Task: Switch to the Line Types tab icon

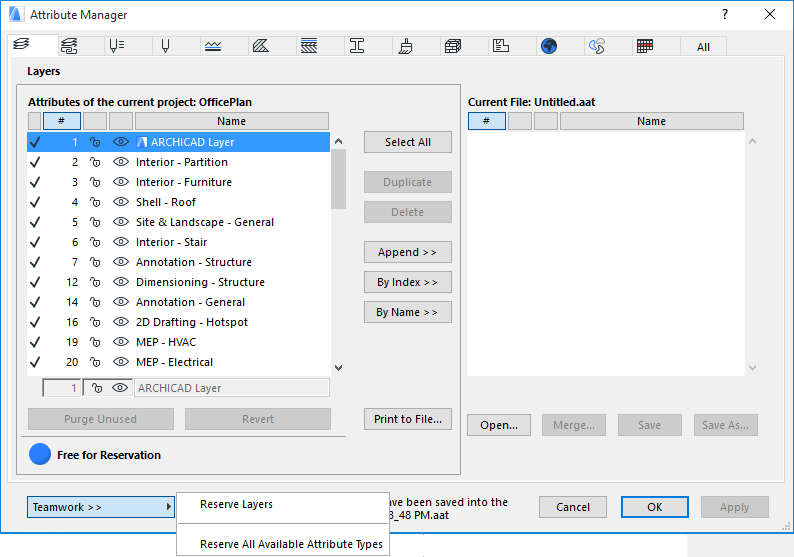Action: coord(213,46)
